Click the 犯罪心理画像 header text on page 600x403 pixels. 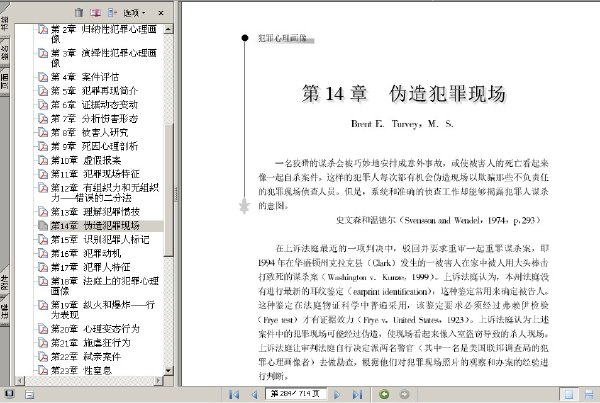[x=282, y=38]
